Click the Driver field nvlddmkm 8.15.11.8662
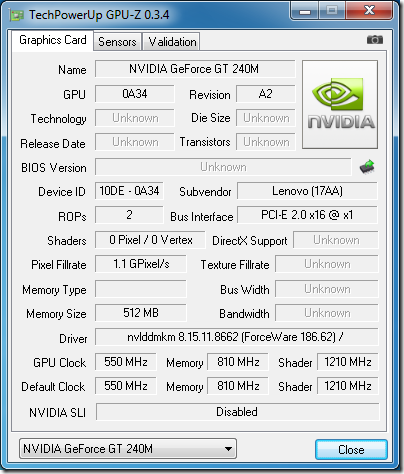The width and height of the screenshot is (404, 474). (x=237, y=337)
